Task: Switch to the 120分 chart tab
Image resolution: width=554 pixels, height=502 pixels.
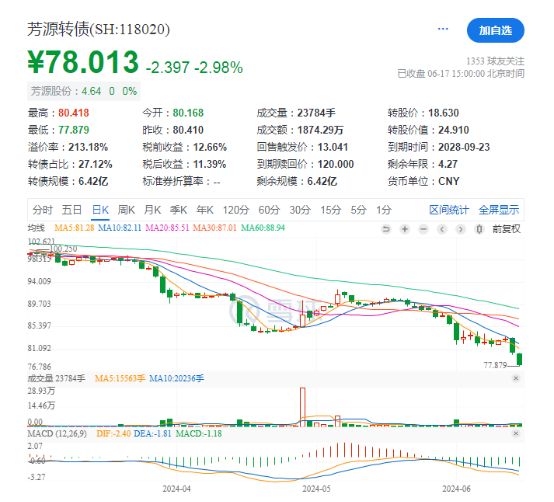Action: [x=236, y=210]
